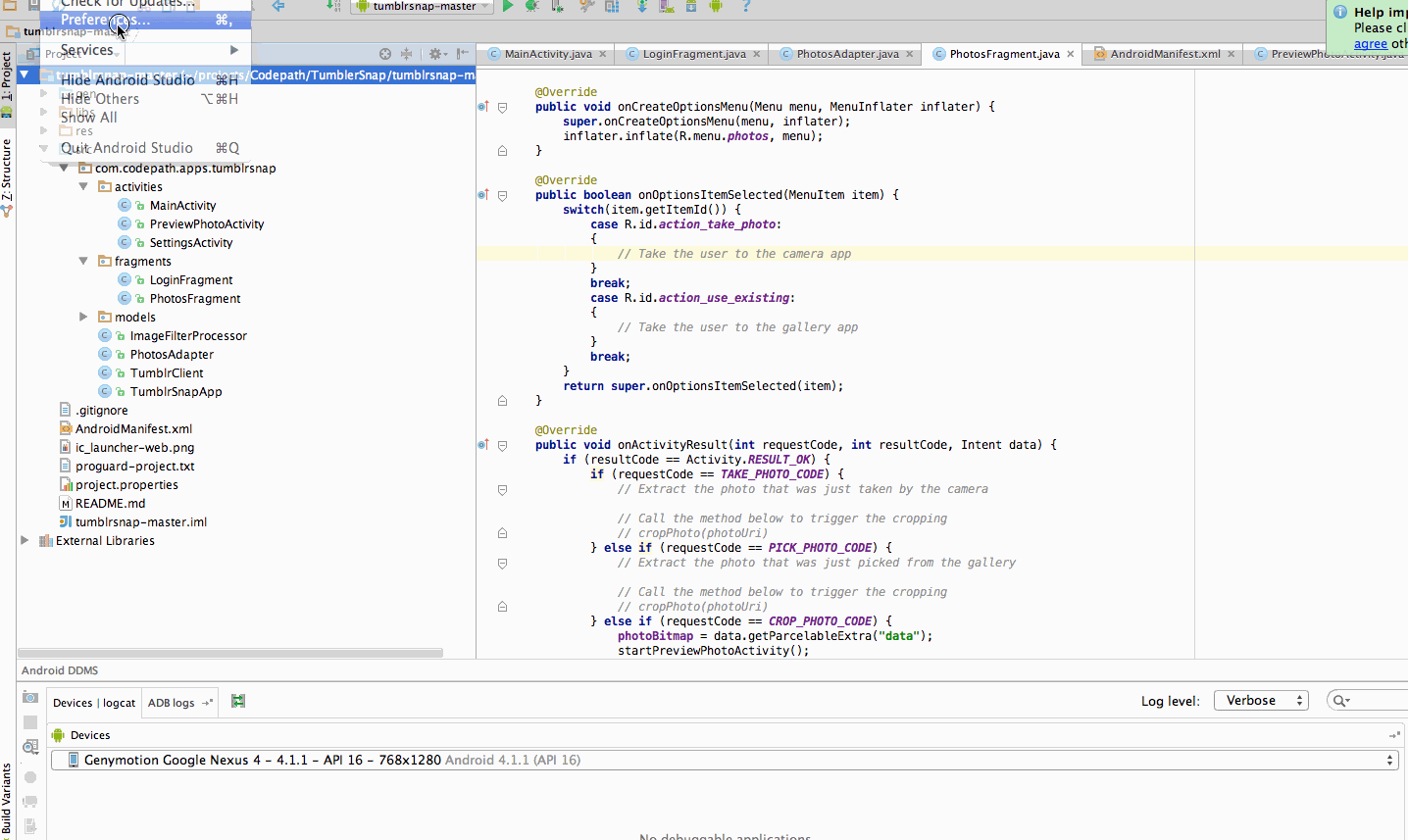Expand External Libraries node
The height and width of the screenshot is (840, 1408).
tap(25, 540)
